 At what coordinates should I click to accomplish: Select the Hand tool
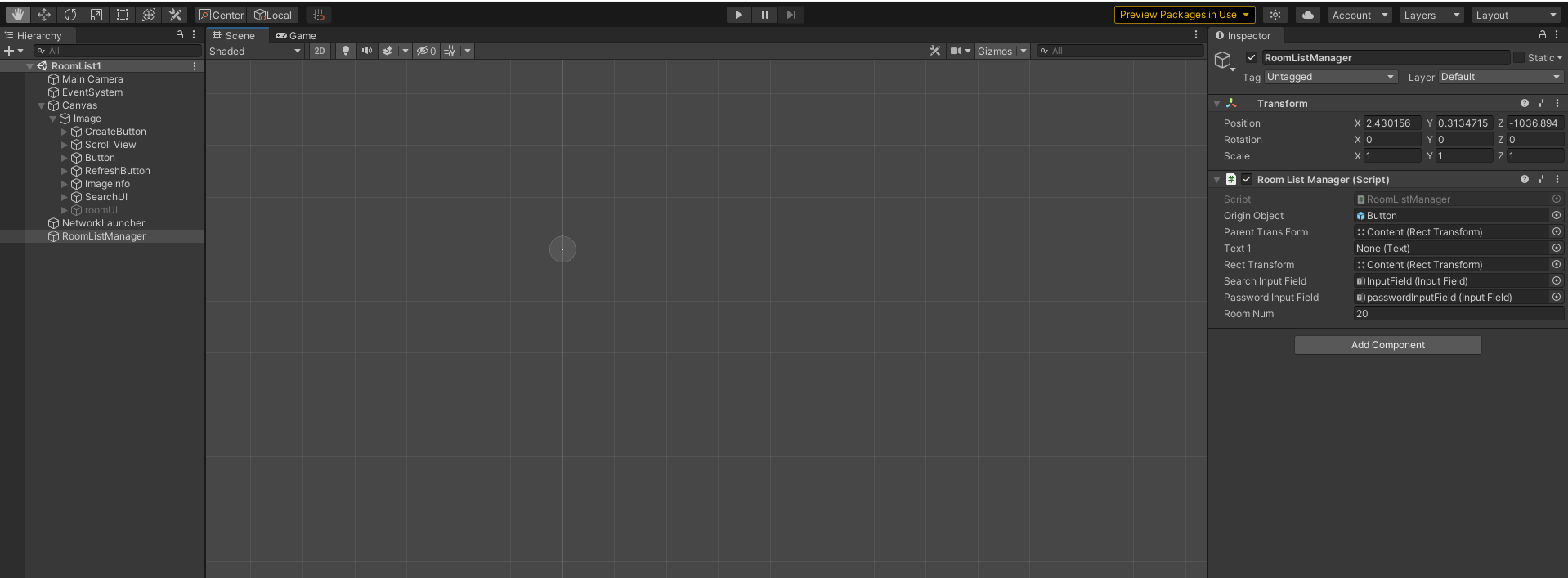click(17, 15)
